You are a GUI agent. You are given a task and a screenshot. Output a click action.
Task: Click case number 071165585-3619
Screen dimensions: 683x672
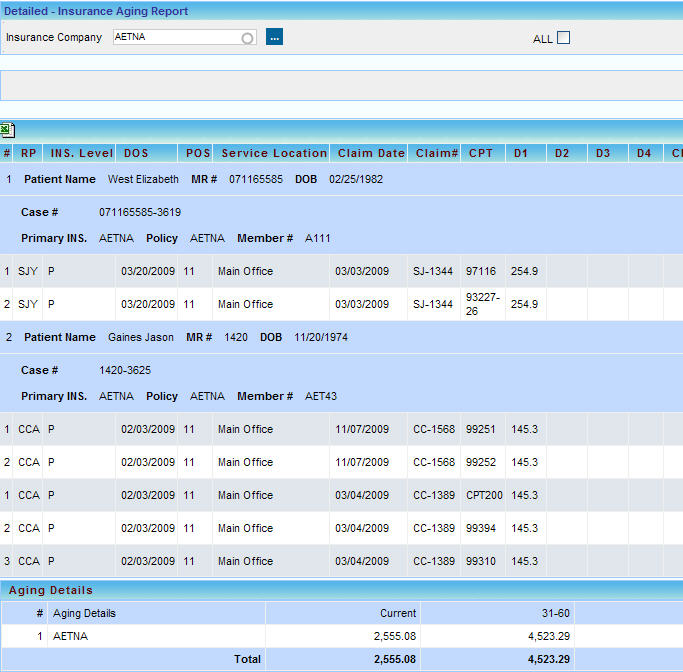[140, 212]
